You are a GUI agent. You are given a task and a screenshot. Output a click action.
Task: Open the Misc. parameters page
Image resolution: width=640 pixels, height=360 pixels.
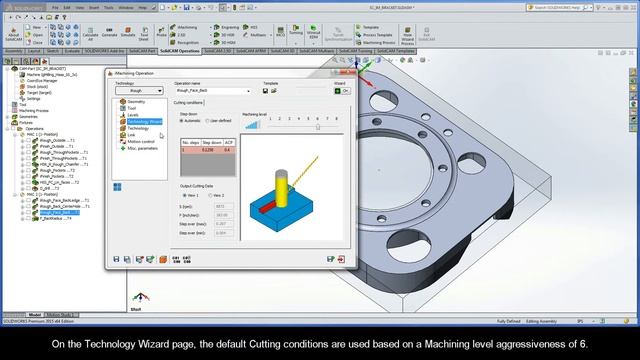pyautogui.click(x=142, y=148)
